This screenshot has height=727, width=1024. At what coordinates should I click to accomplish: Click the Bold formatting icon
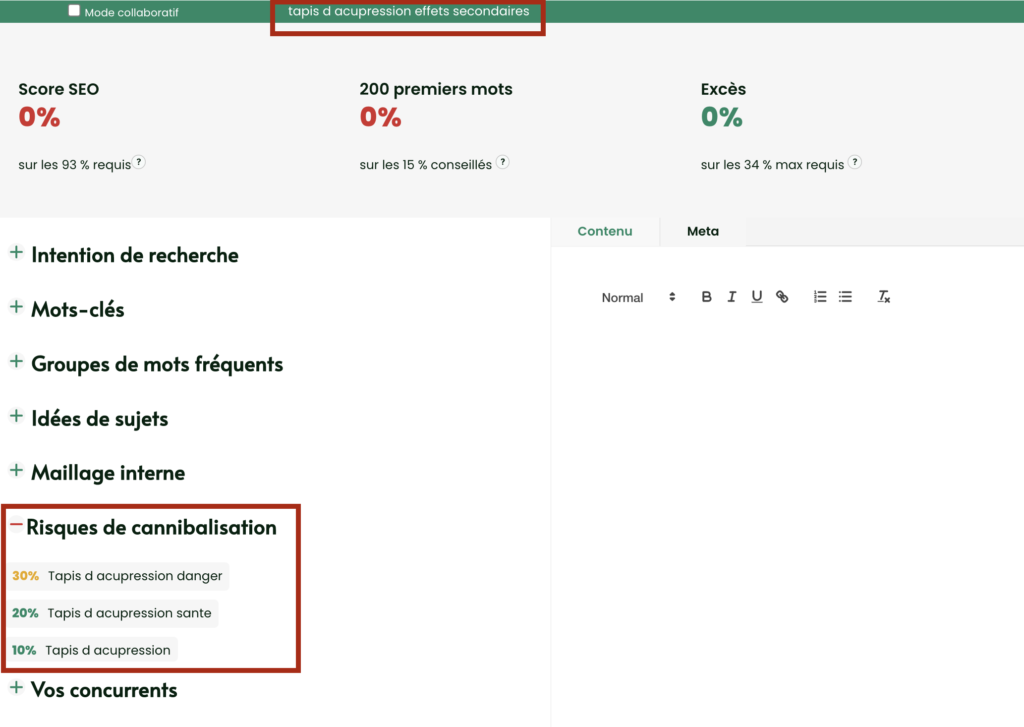[706, 297]
